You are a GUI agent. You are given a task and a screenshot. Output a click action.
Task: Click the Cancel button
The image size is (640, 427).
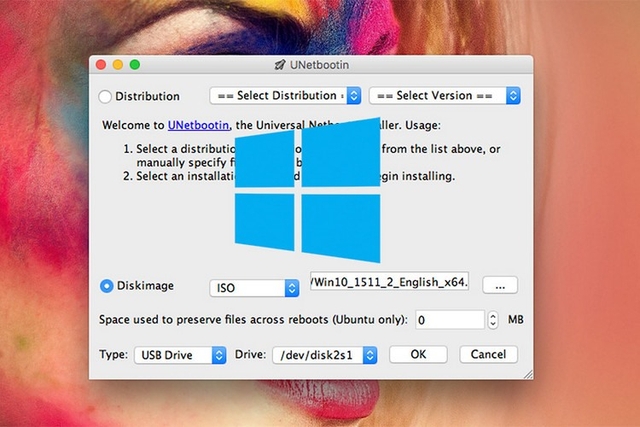pos(489,354)
